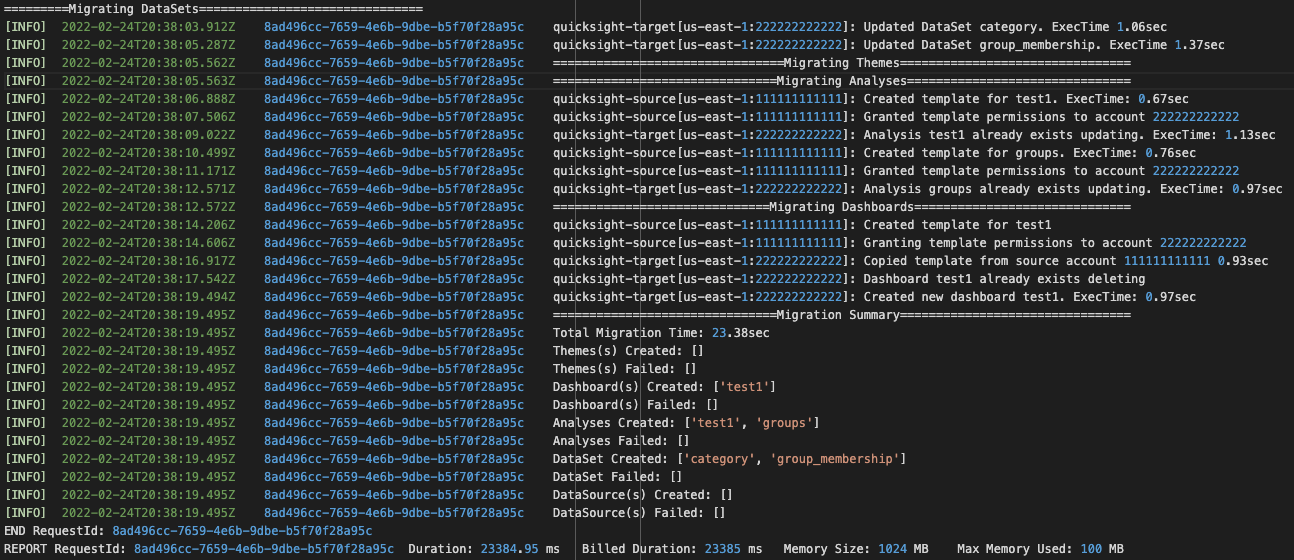Click 'DataSet Created' summary line

click(730, 458)
